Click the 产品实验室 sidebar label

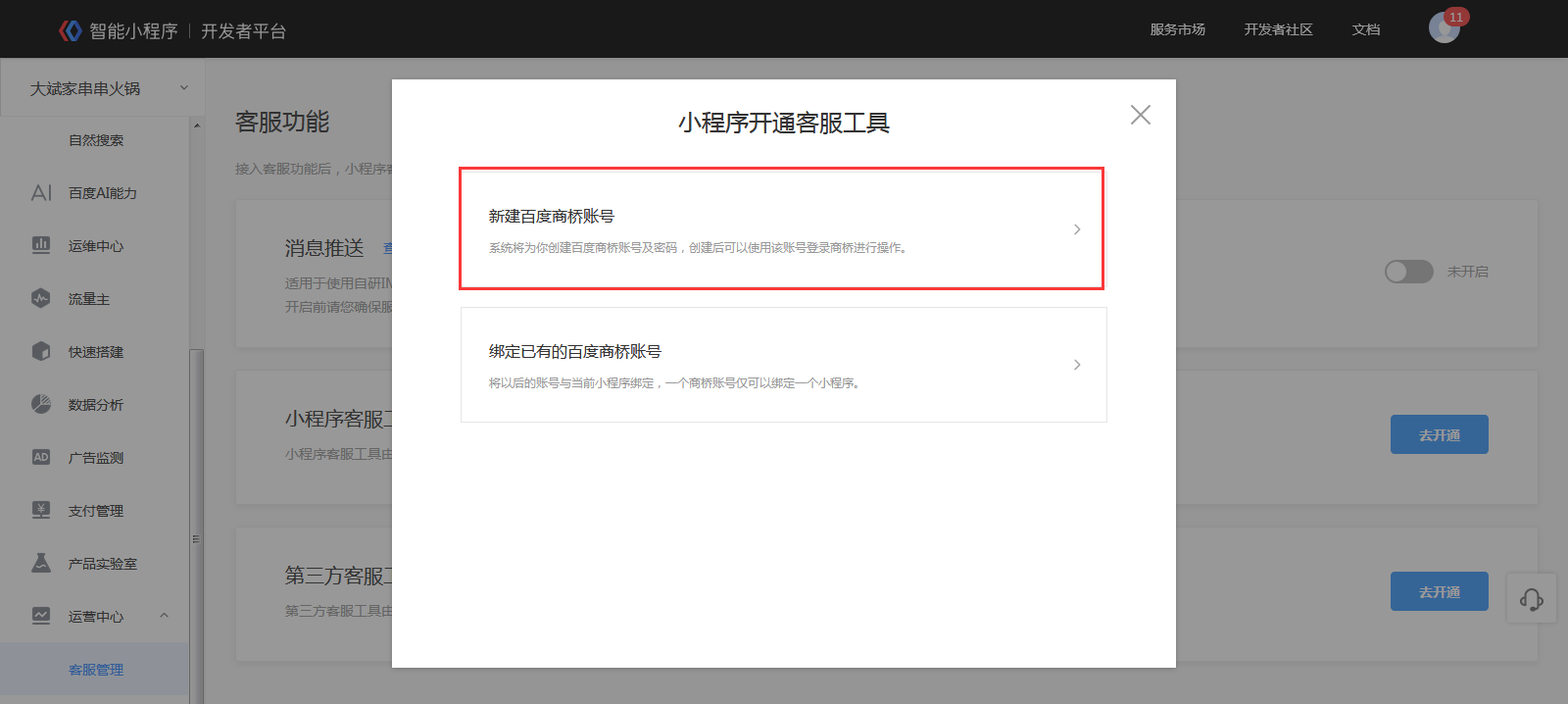pyautogui.click(x=103, y=564)
